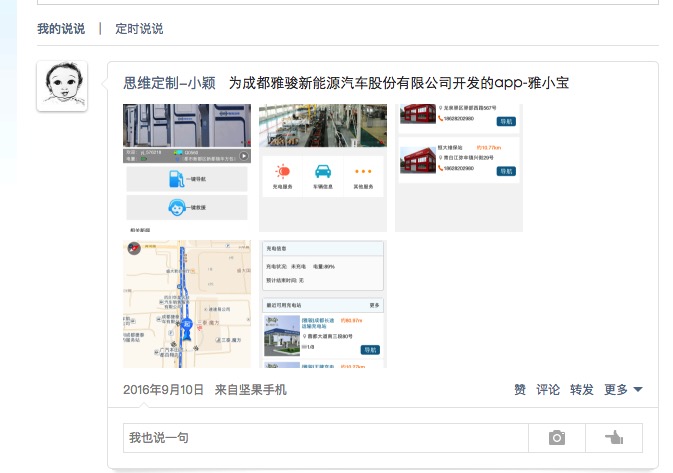
Task: Open 思维定制-小颖 user profile link
Action: (169, 83)
